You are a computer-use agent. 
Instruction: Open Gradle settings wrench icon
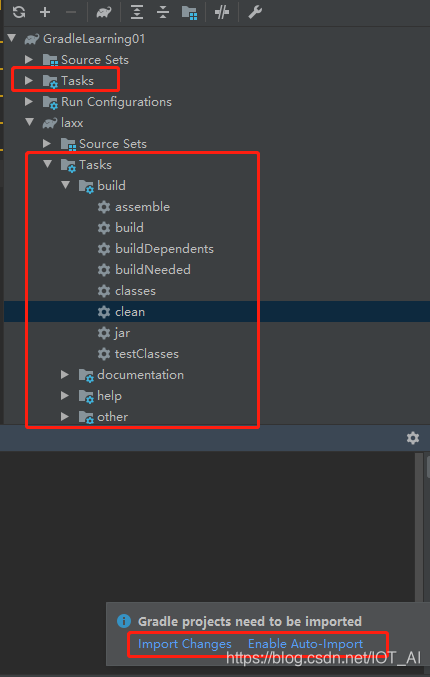coord(255,13)
